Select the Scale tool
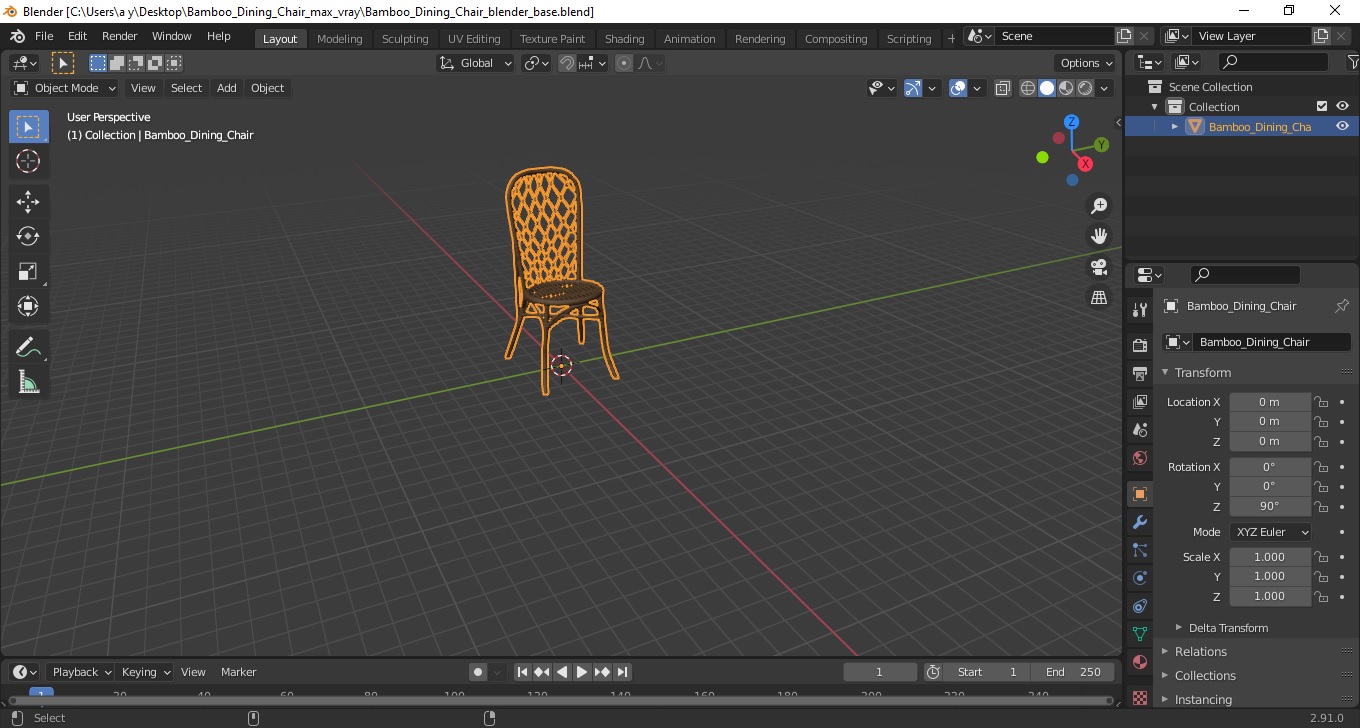Image resolution: width=1360 pixels, height=728 pixels. click(28, 271)
